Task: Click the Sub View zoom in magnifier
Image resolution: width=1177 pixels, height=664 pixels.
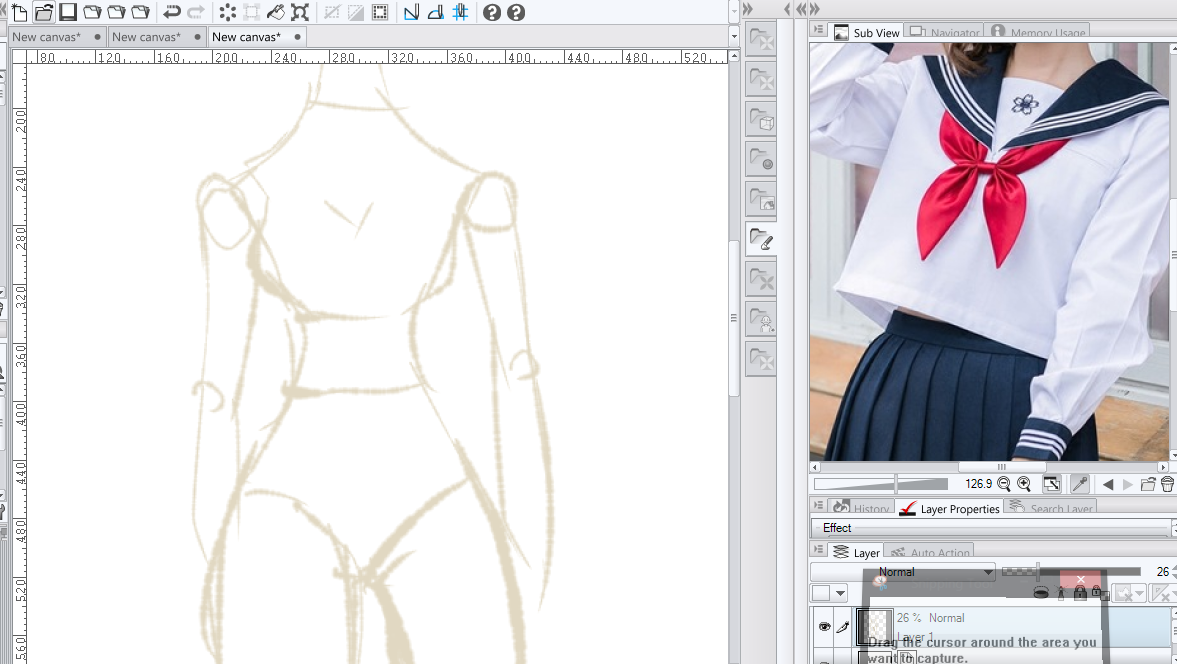Action: (1024, 484)
